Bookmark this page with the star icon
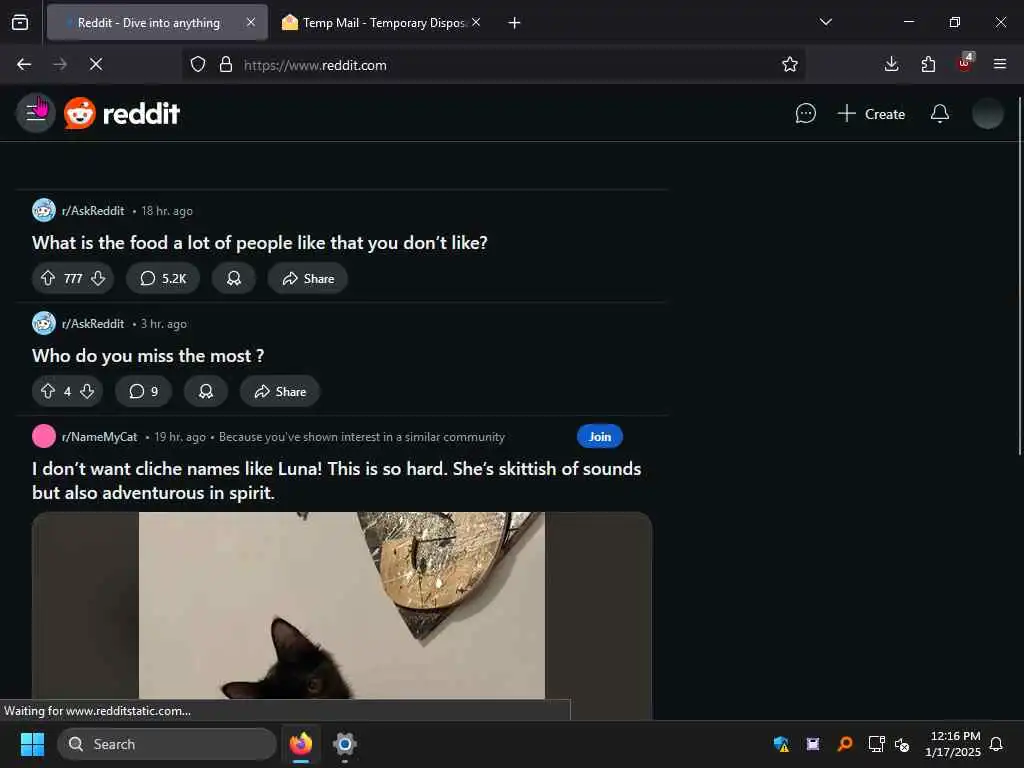This screenshot has width=1024, height=768. tap(790, 64)
